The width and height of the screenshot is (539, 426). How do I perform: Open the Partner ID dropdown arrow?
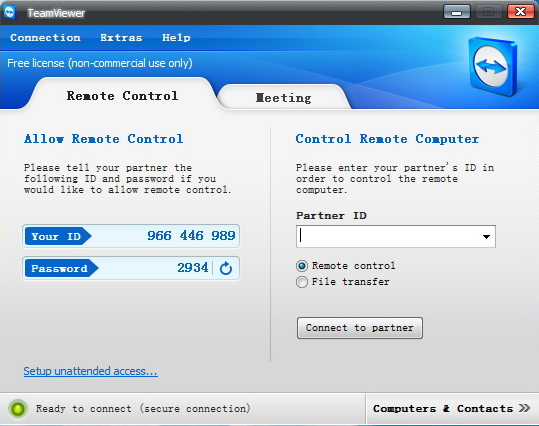(486, 237)
